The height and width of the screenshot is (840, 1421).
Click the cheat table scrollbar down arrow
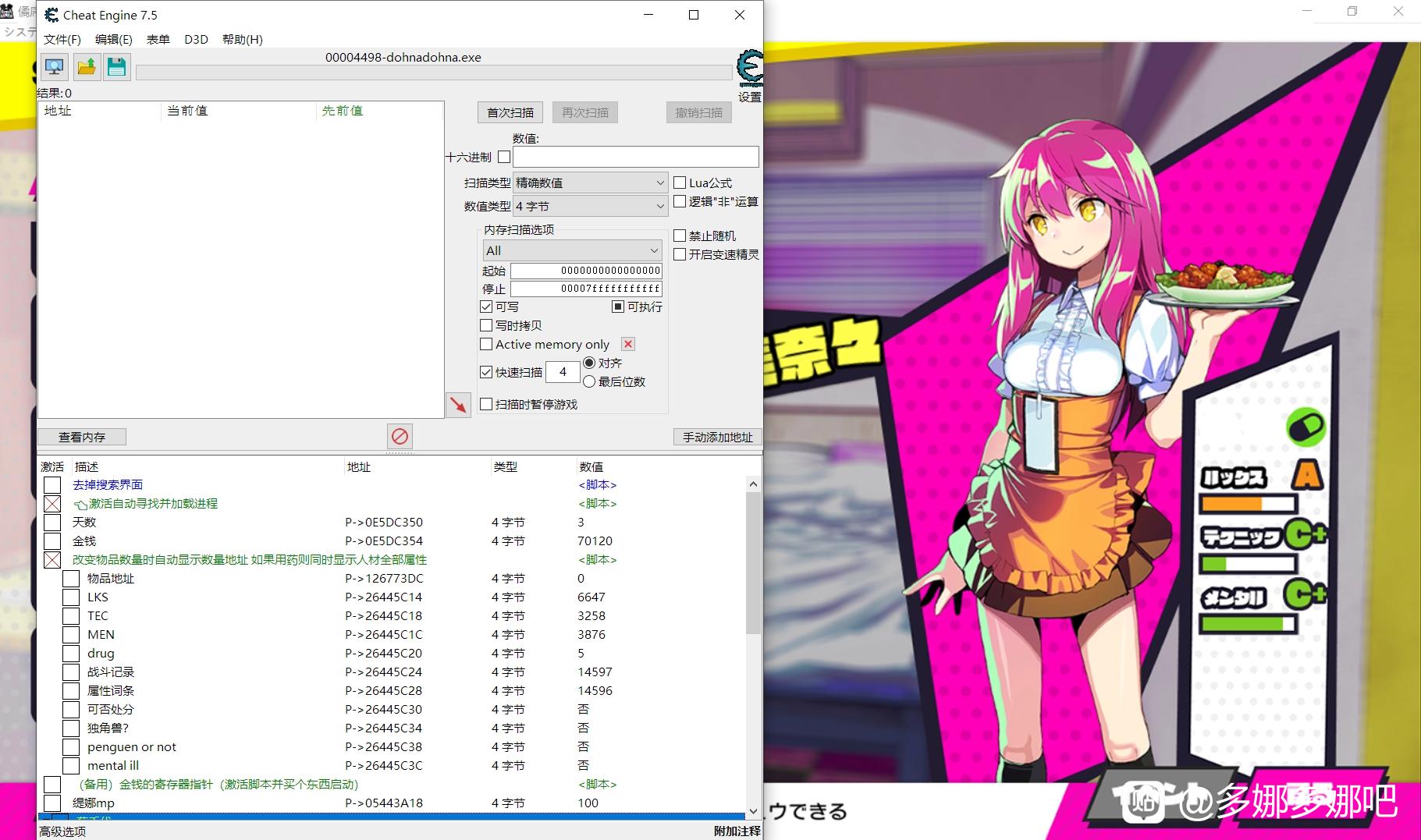[x=753, y=810]
